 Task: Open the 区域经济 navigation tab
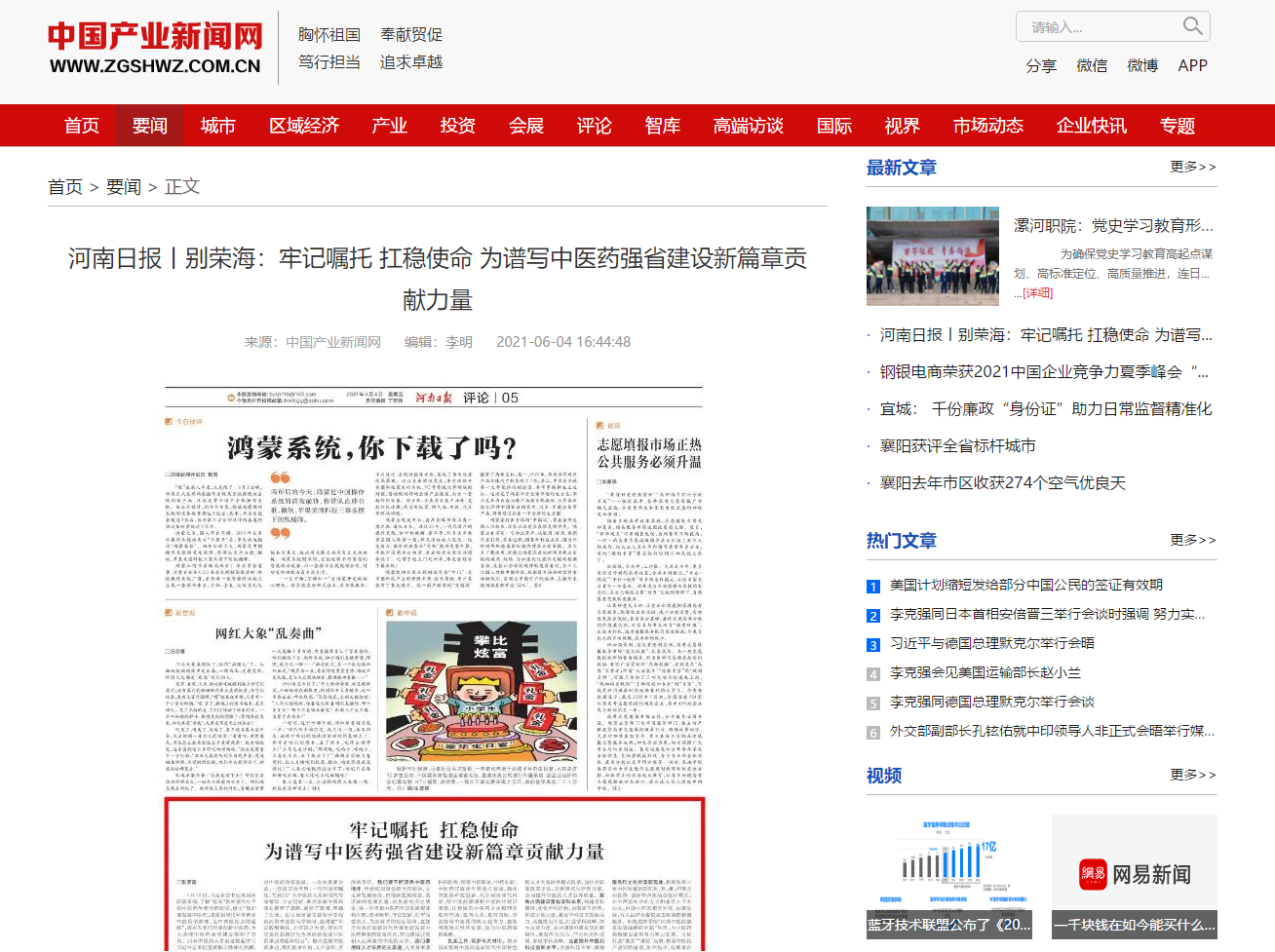[x=304, y=126]
